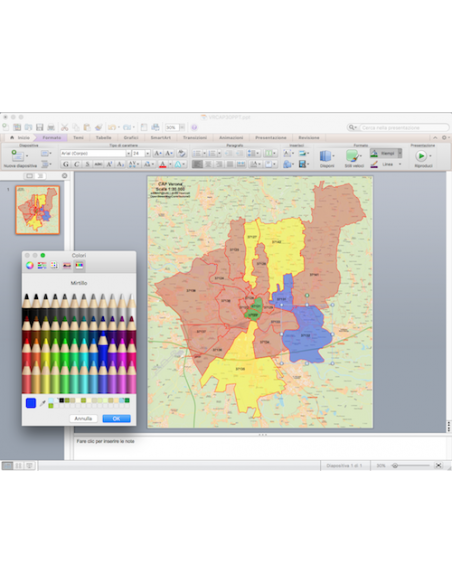The width and height of the screenshot is (452, 584).
Task: Toggle left text alignment
Action: (197, 164)
